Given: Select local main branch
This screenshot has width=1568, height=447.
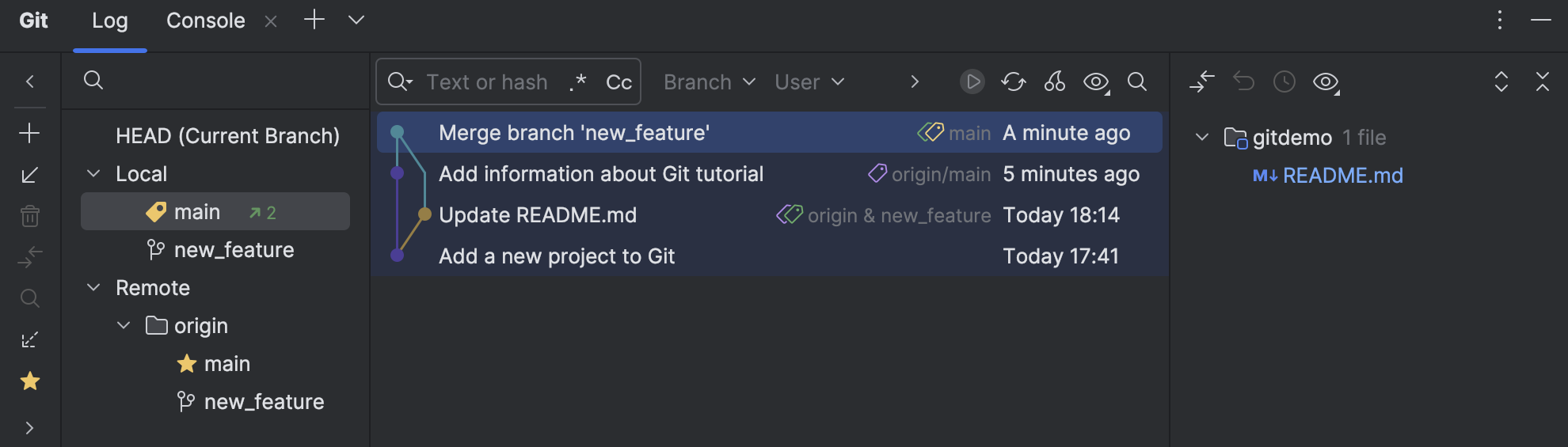Looking at the screenshot, I should (215, 212).
